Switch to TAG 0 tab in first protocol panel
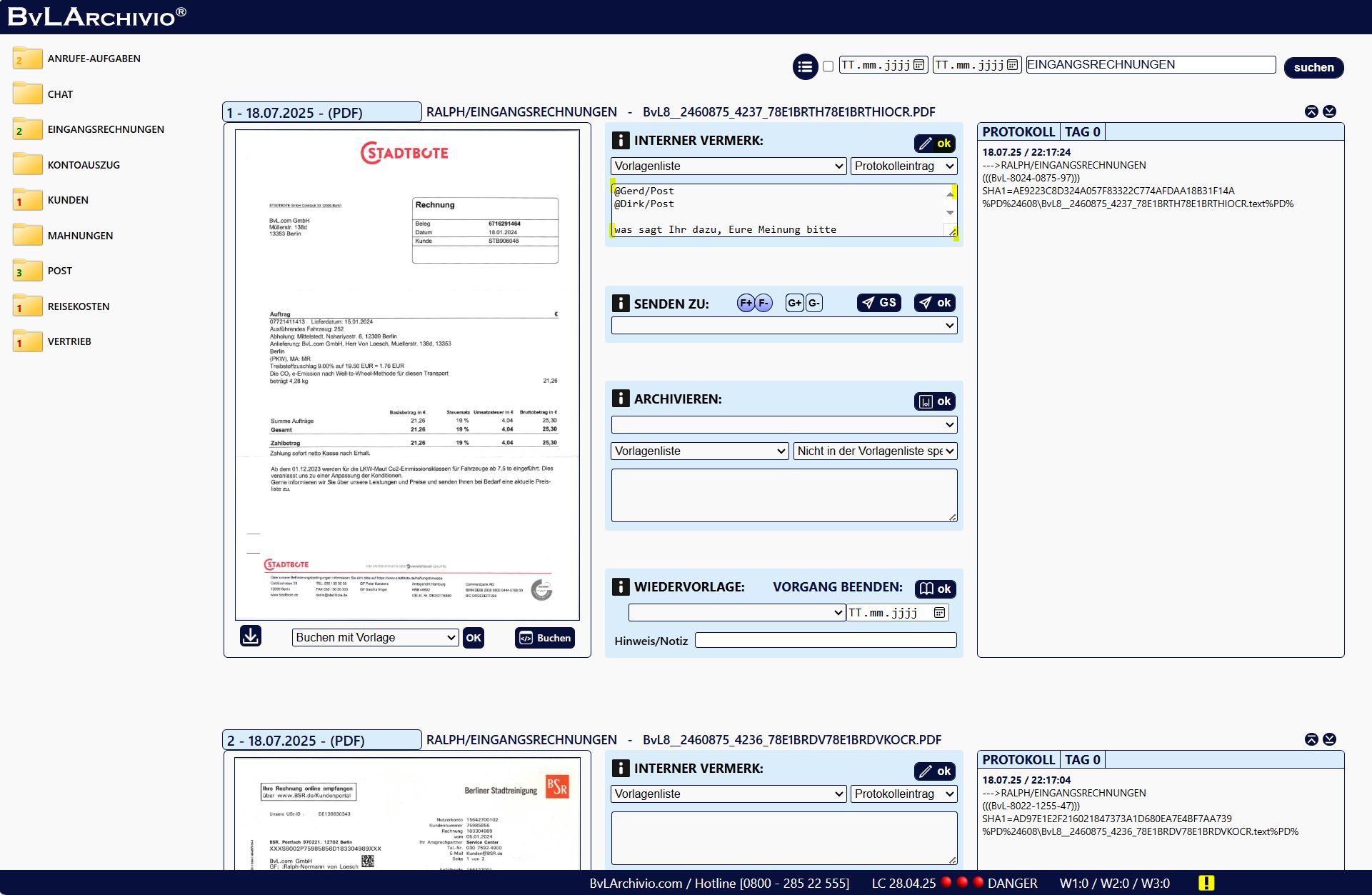Screen dimensions: 1372x895 tap(1082, 131)
